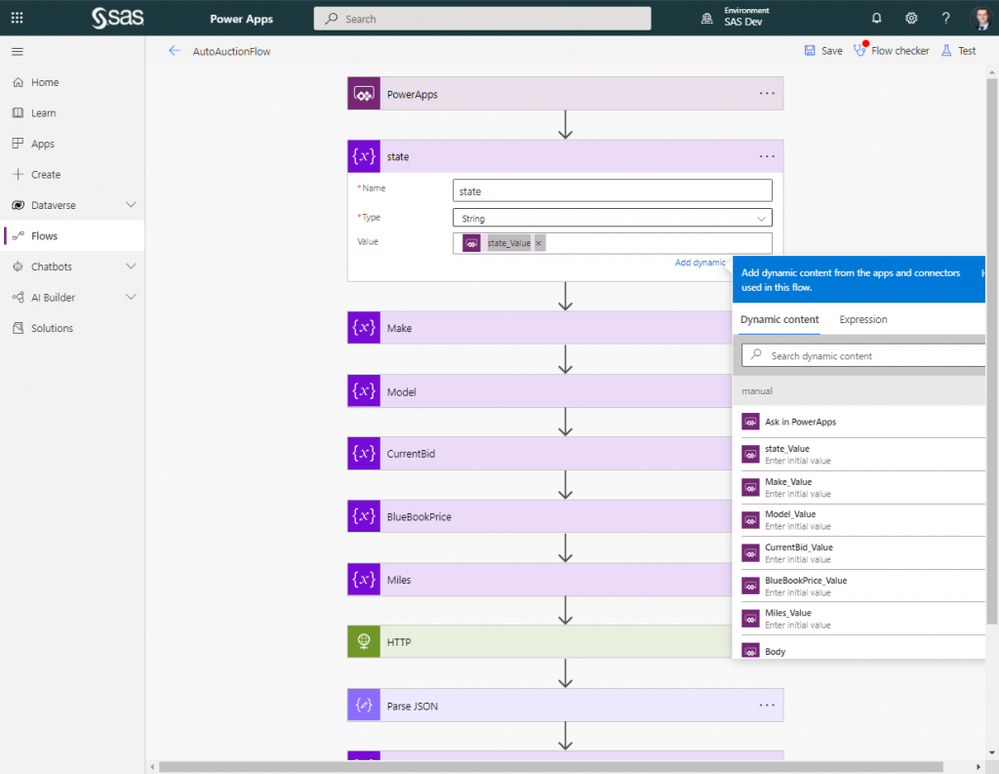Switch to the Expression tab

point(863,320)
